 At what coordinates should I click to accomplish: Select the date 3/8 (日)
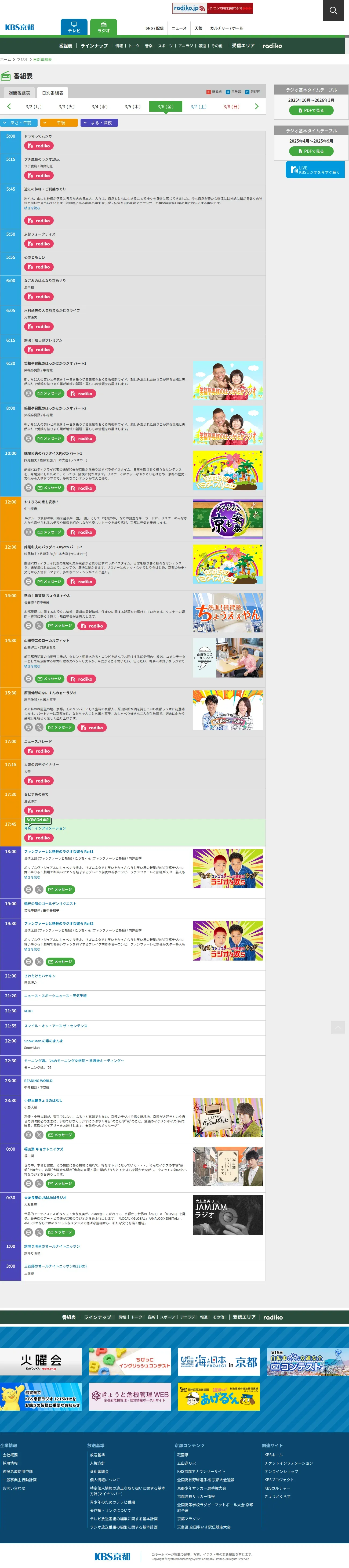[231, 107]
